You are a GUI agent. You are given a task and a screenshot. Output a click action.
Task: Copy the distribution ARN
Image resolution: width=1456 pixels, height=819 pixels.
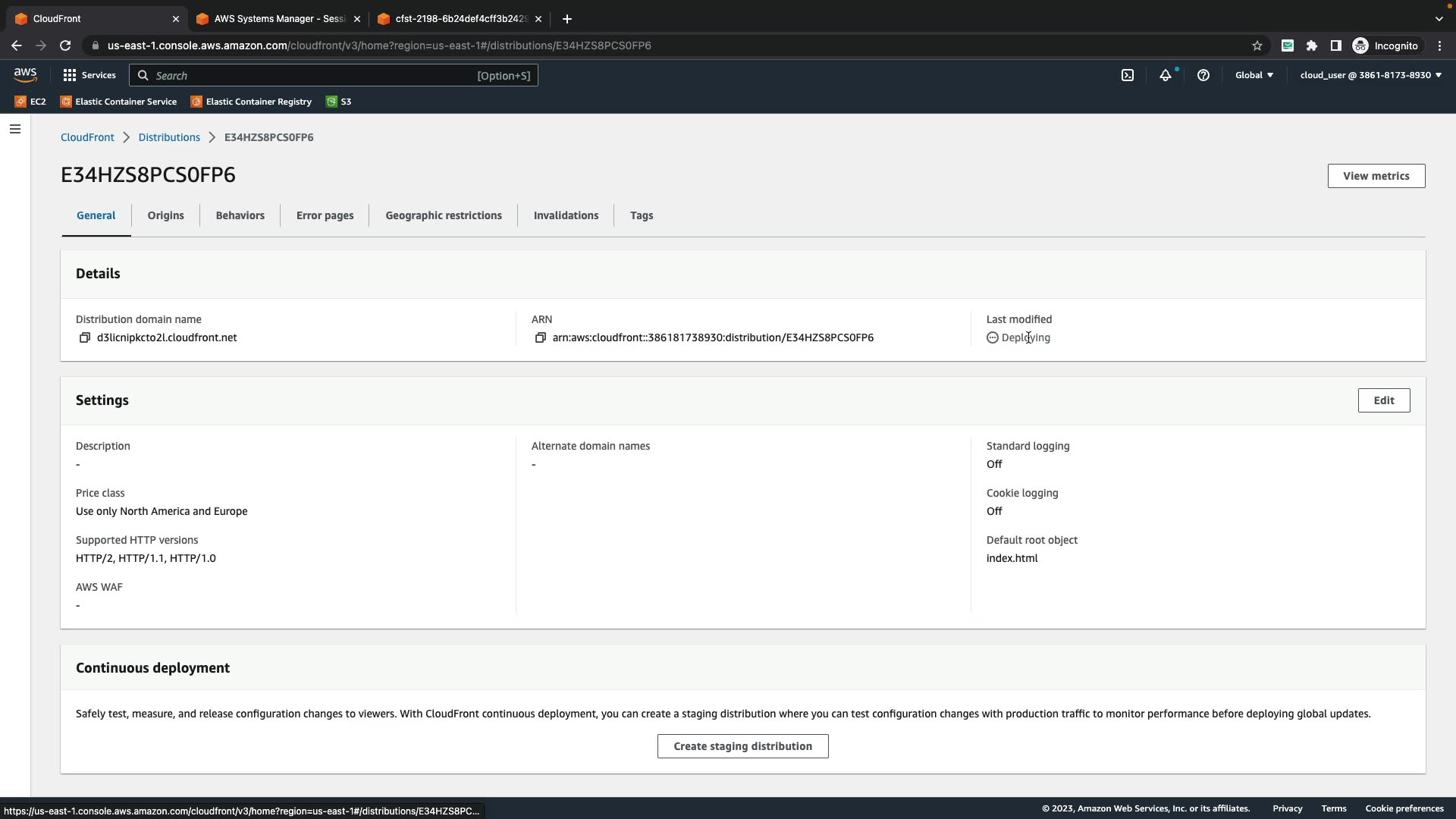coord(540,338)
